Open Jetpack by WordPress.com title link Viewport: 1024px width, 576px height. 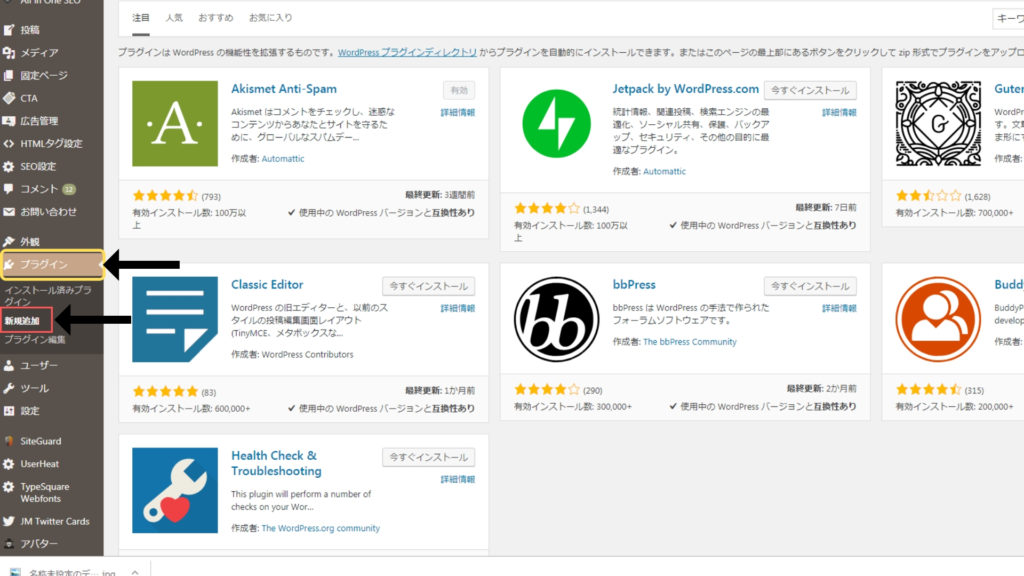(x=686, y=89)
